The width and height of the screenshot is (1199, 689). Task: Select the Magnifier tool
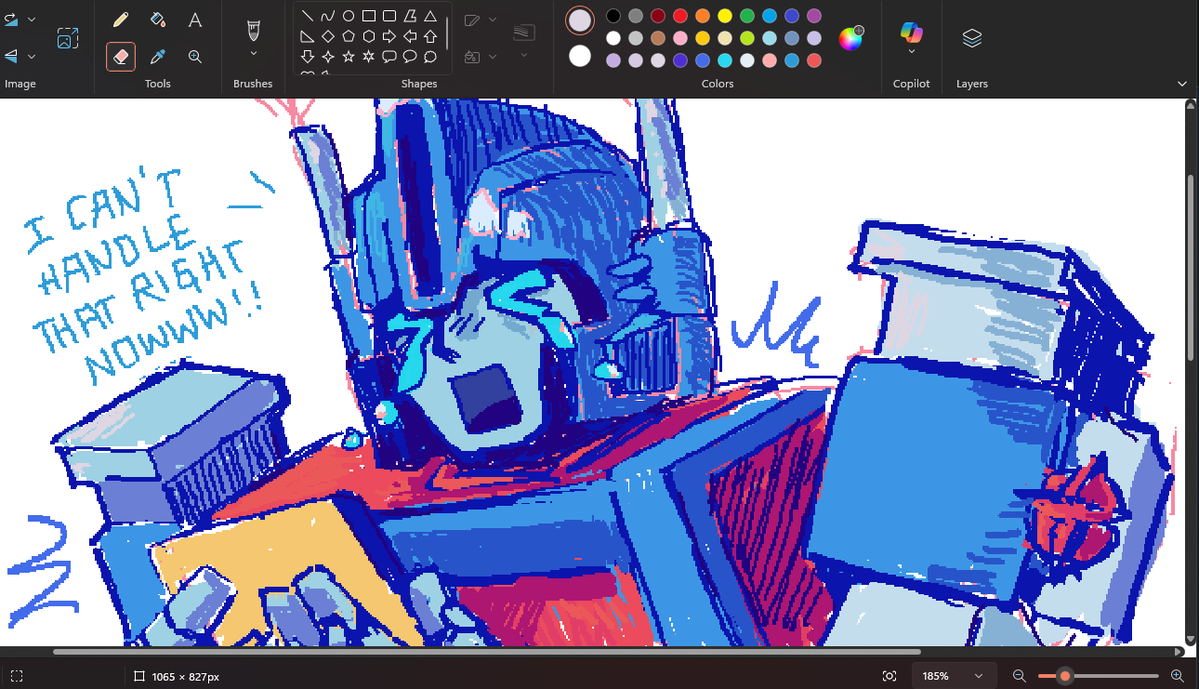tap(195, 57)
